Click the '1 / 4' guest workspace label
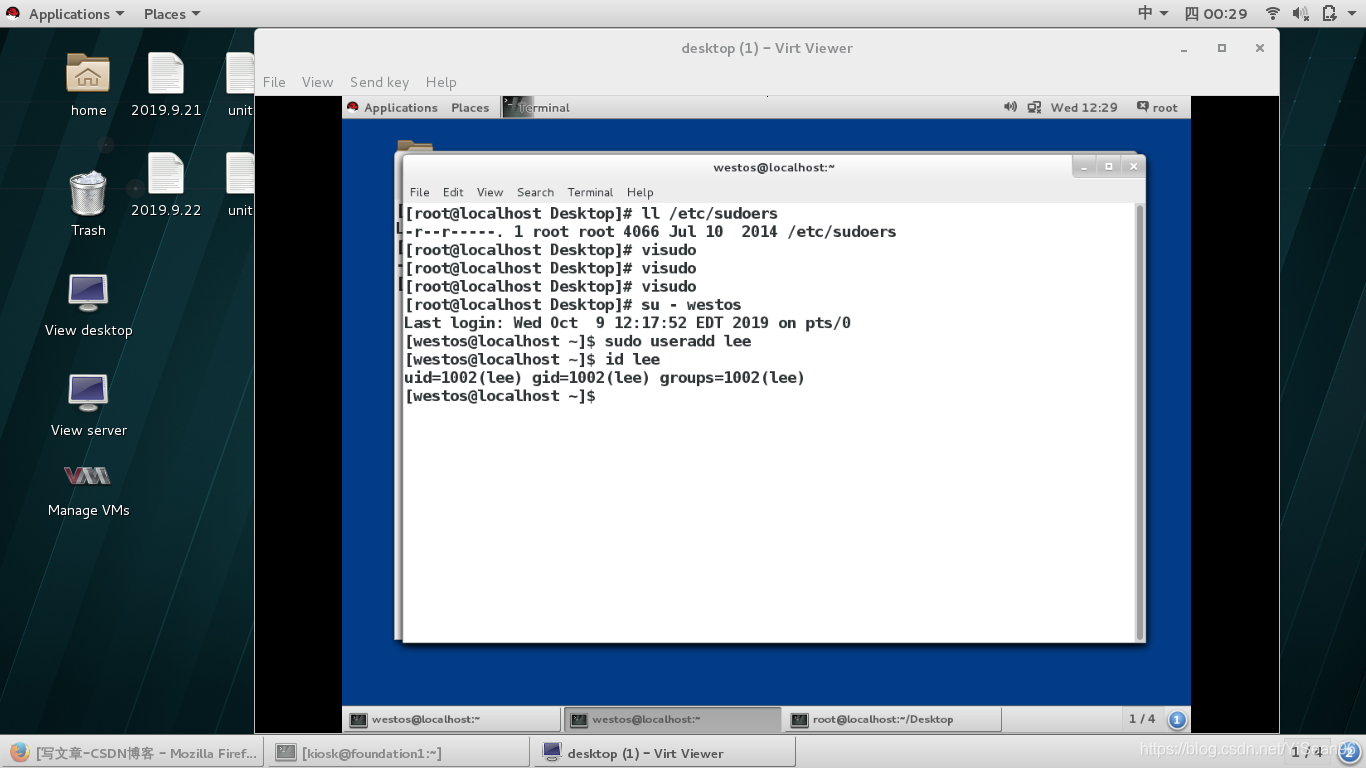Image resolution: width=1366 pixels, height=768 pixels. 1142,719
